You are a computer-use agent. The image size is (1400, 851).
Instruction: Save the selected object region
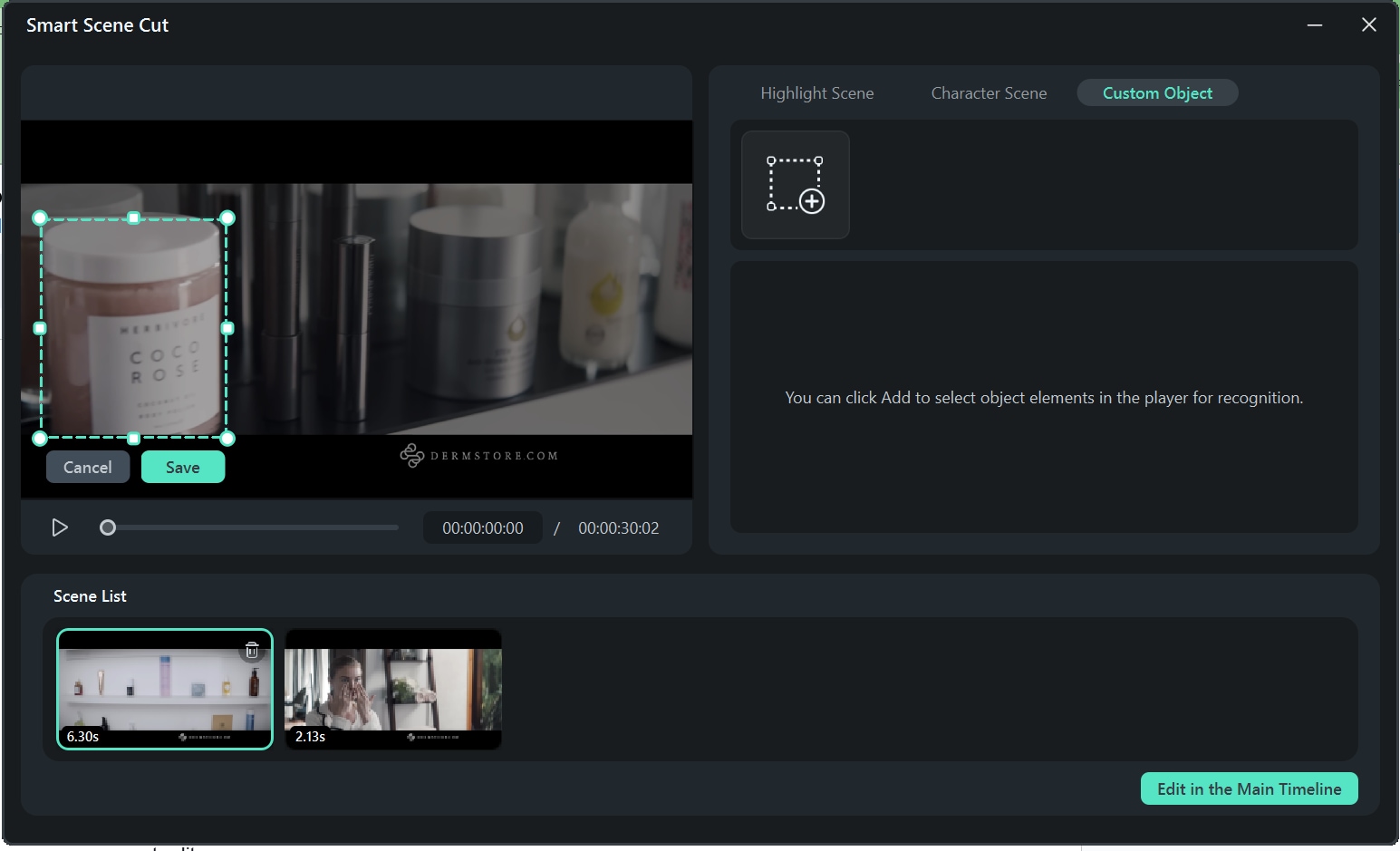point(183,468)
